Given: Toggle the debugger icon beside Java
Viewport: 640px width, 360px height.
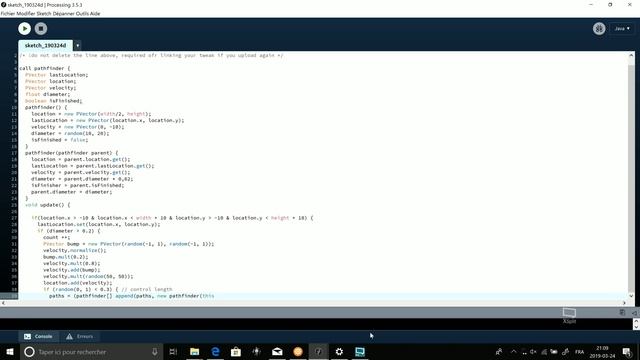Looking at the screenshot, I should pos(599,29).
